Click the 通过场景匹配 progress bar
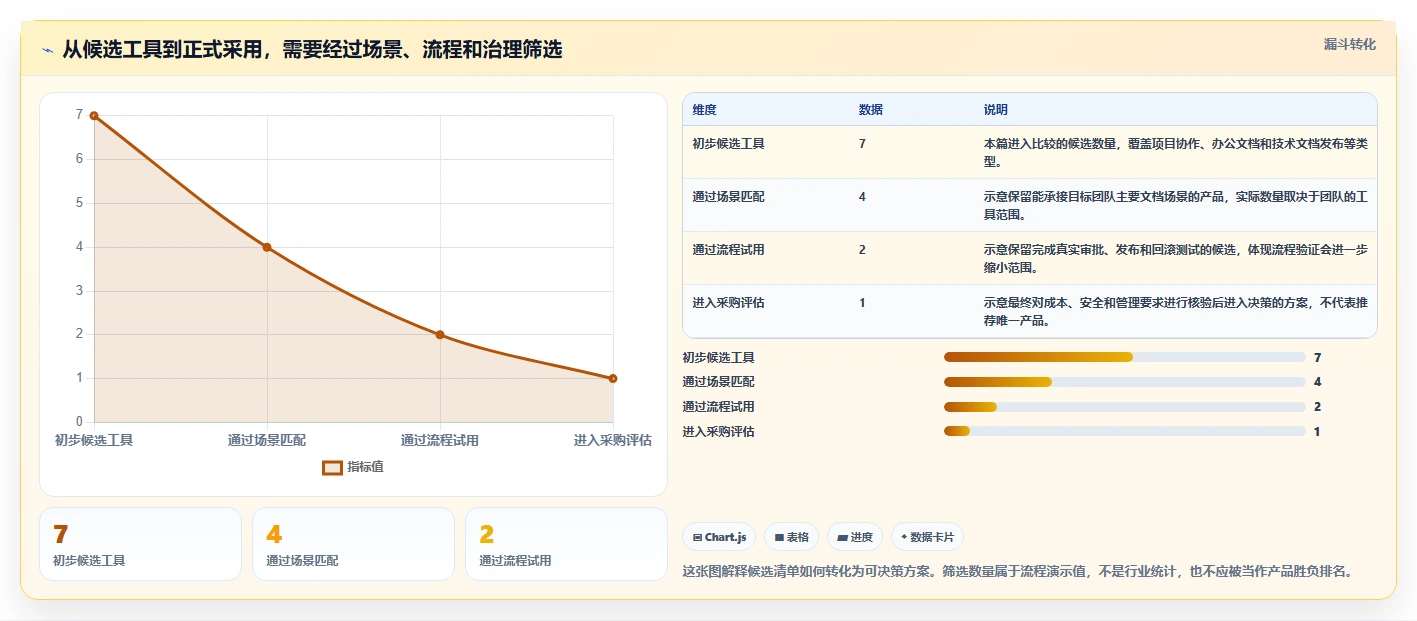 (1125, 382)
